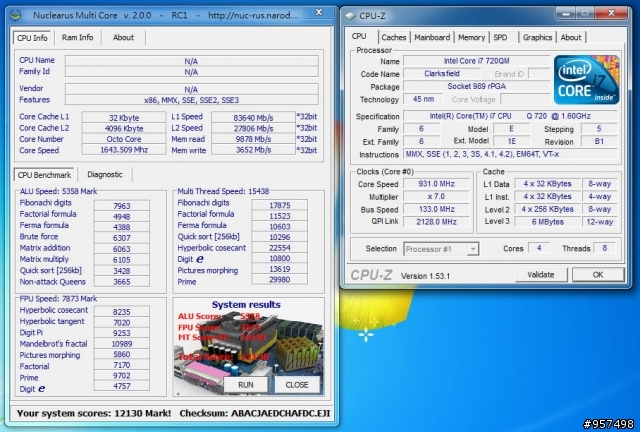Click the status text Your system scores: 12130 Mark!
Image resolution: width=640 pixels, height=432 pixels.
[94, 413]
